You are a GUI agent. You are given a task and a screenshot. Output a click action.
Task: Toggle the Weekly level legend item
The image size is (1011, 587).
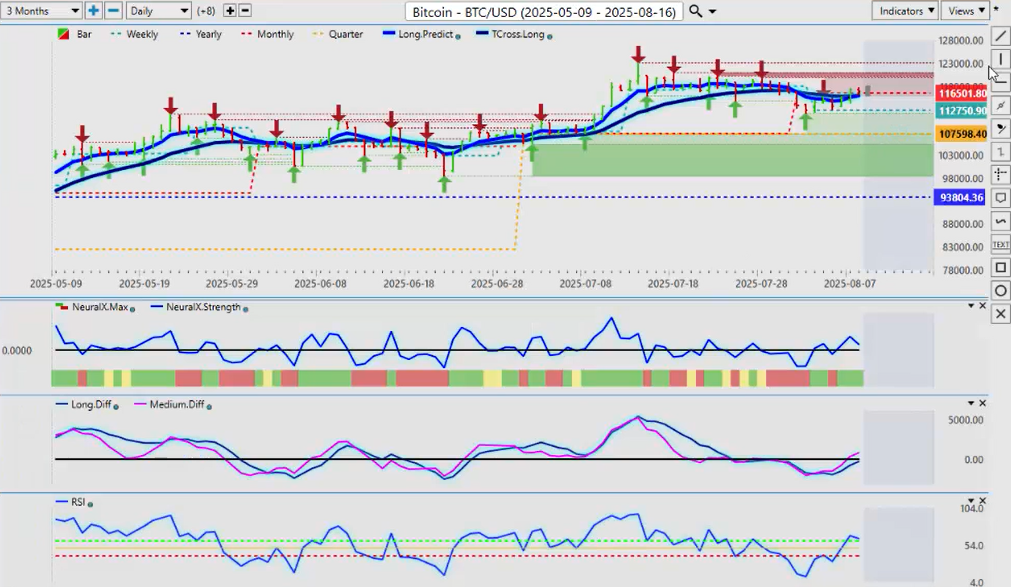[135, 34]
